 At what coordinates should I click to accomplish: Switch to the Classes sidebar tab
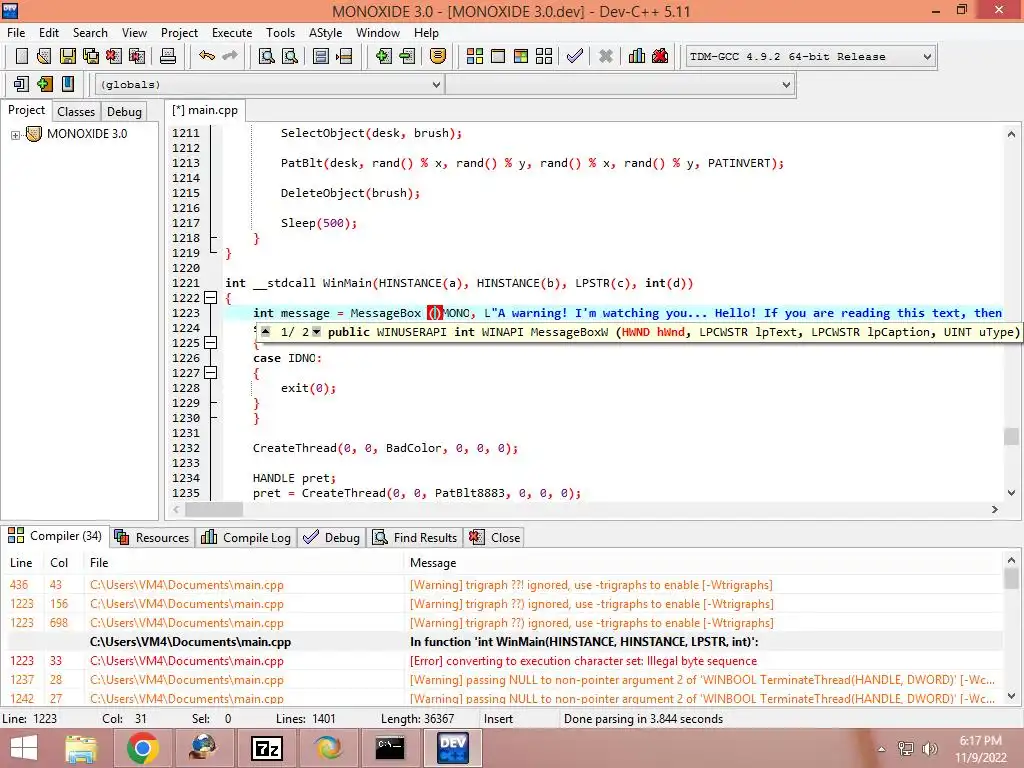pos(76,112)
